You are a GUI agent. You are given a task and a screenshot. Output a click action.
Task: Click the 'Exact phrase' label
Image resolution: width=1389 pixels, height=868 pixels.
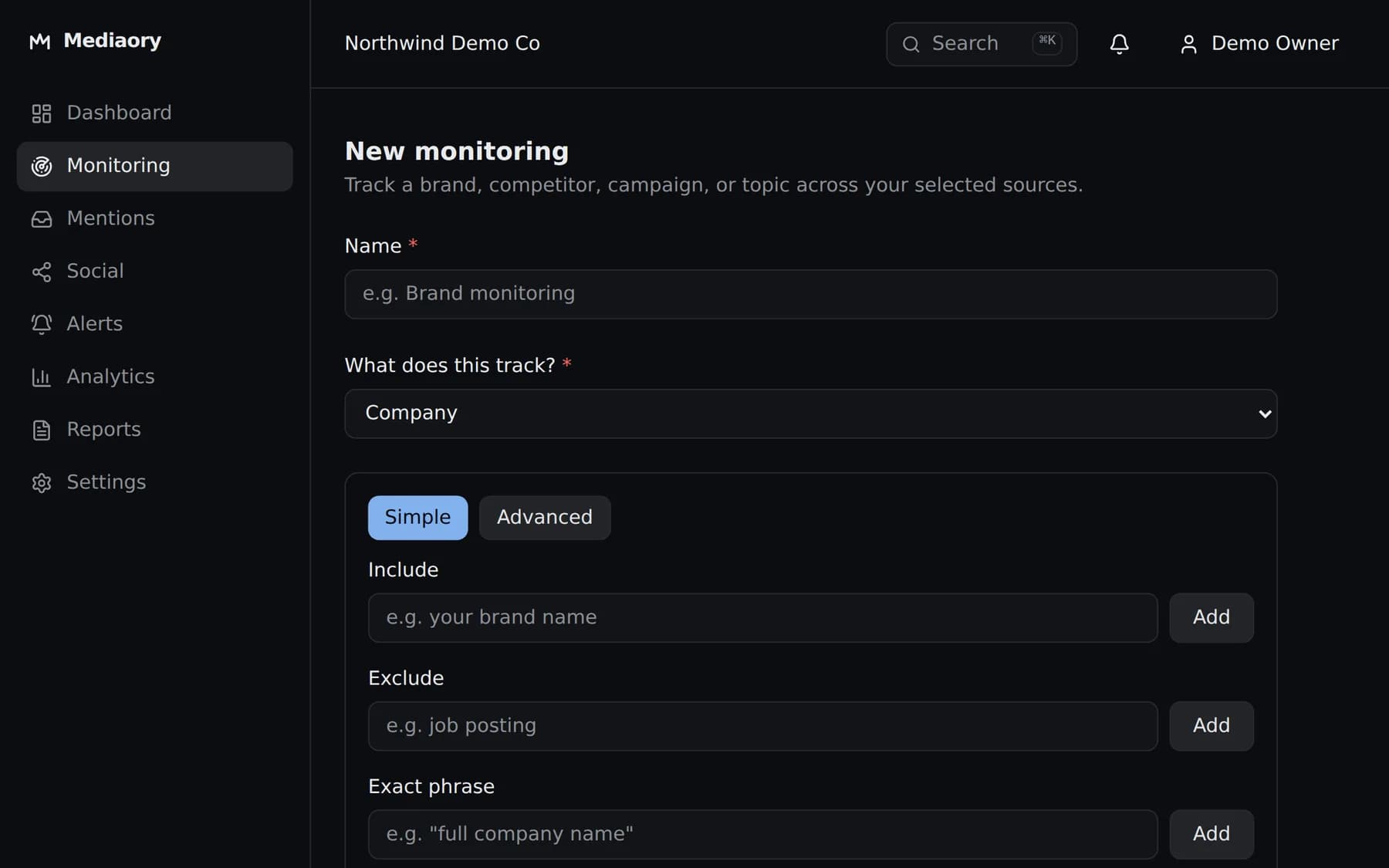tap(431, 787)
